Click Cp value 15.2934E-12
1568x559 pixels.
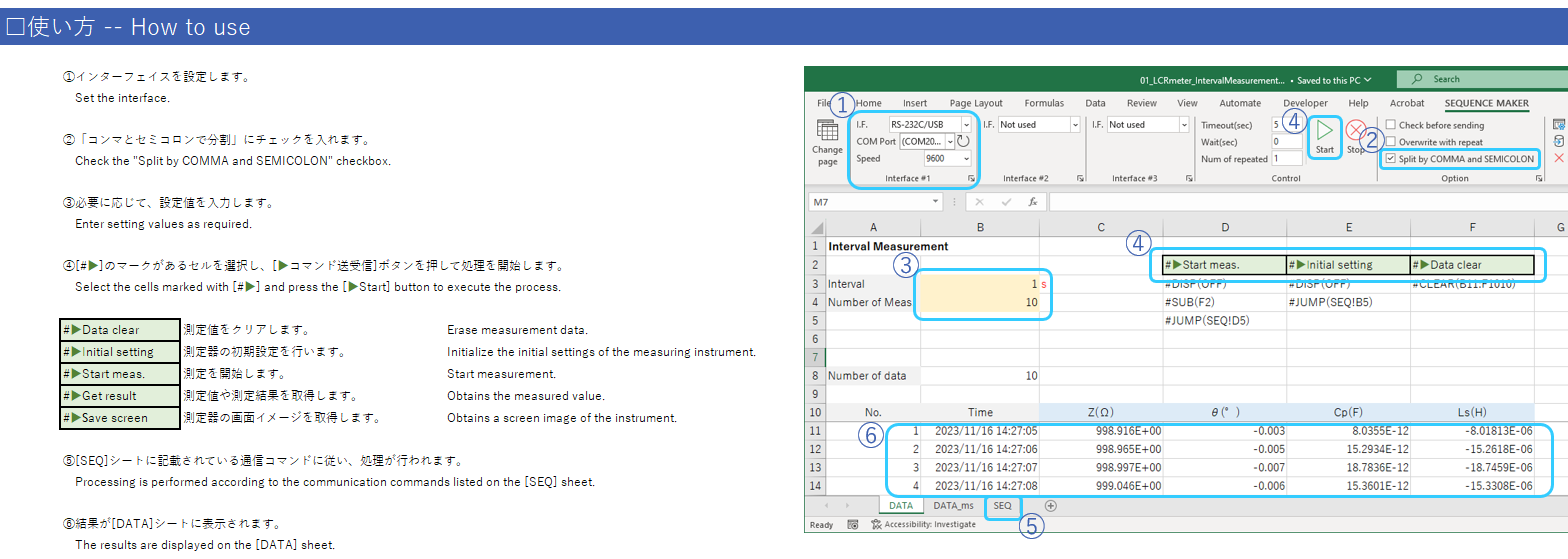pos(1348,449)
